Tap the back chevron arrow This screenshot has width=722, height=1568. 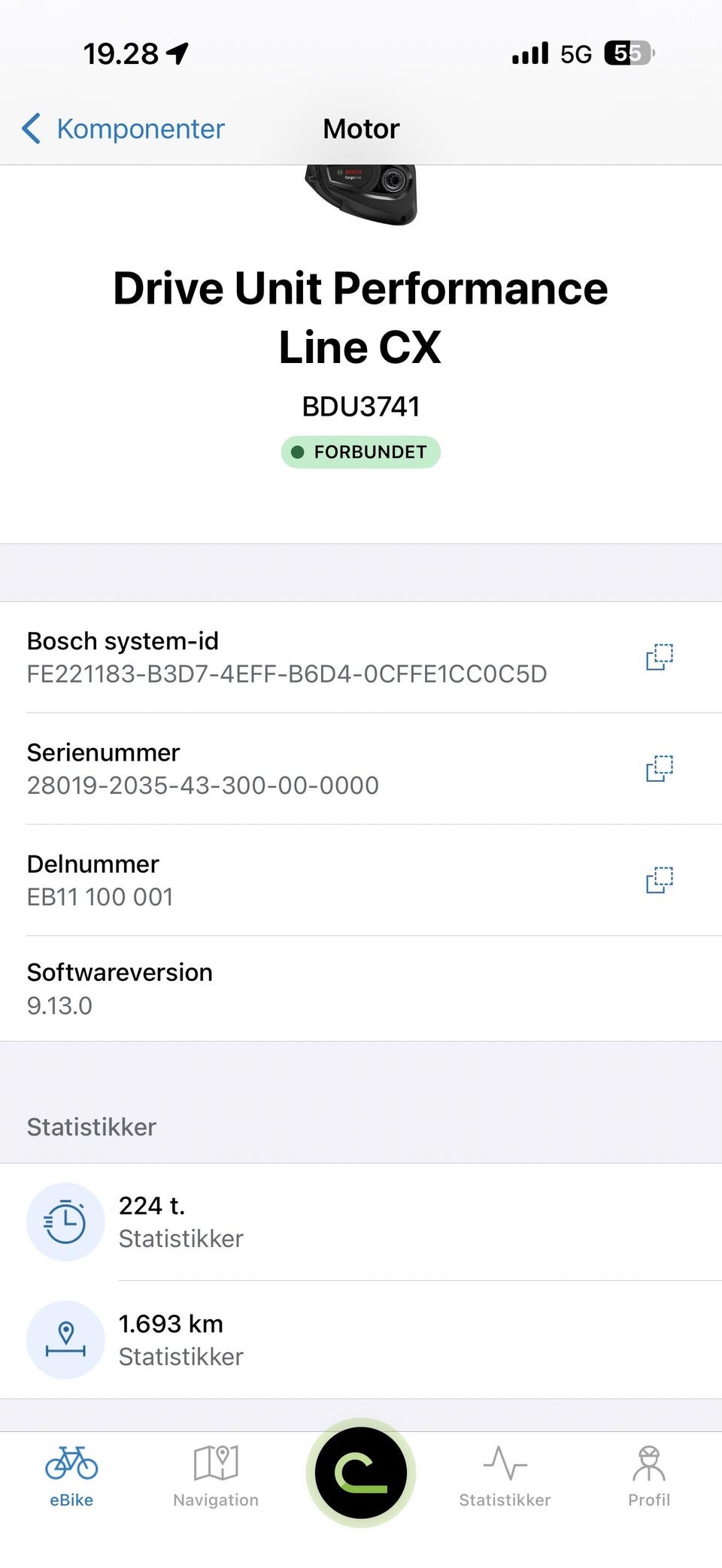pos(31,129)
